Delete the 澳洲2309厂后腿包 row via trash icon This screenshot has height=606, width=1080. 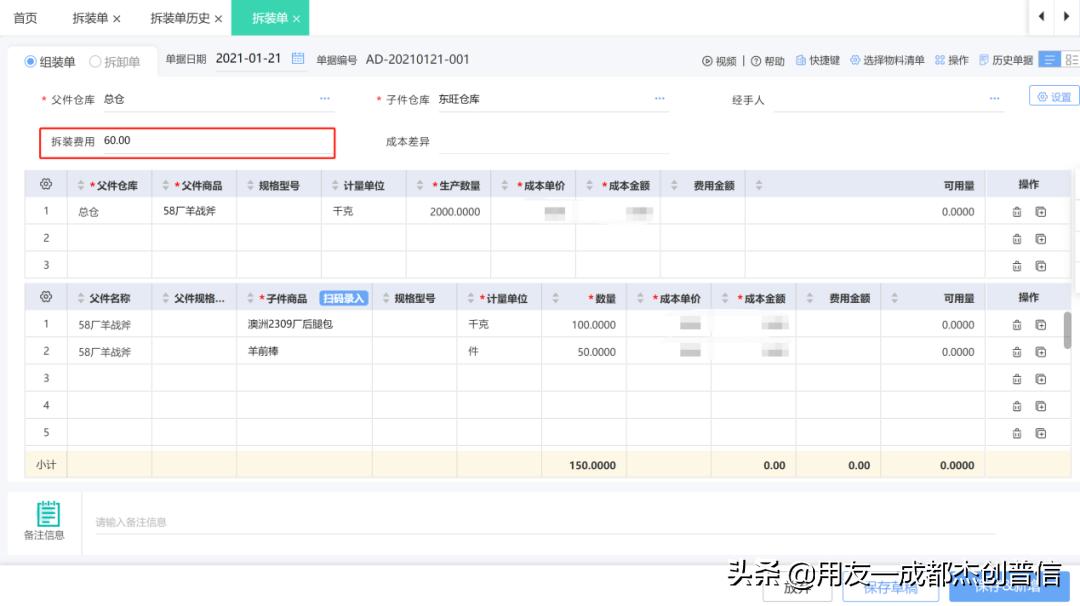point(1017,324)
